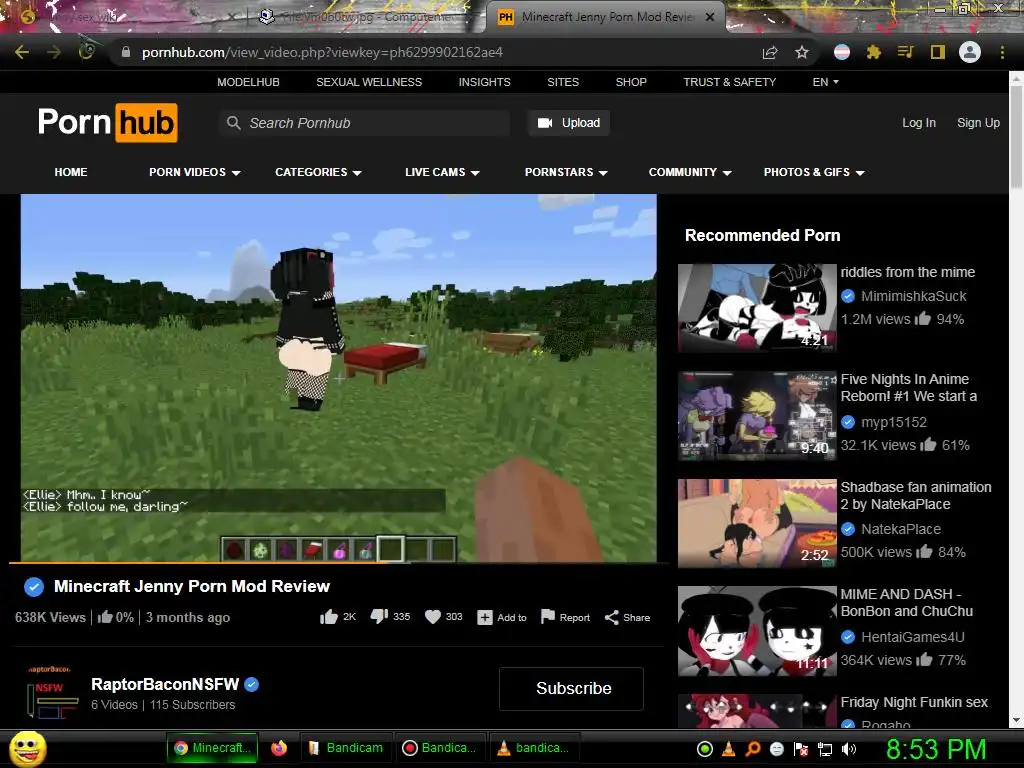The height and width of the screenshot is (768, 1024).
Task: Click the striped flag extension icon
Action: (x=842, y=52)
